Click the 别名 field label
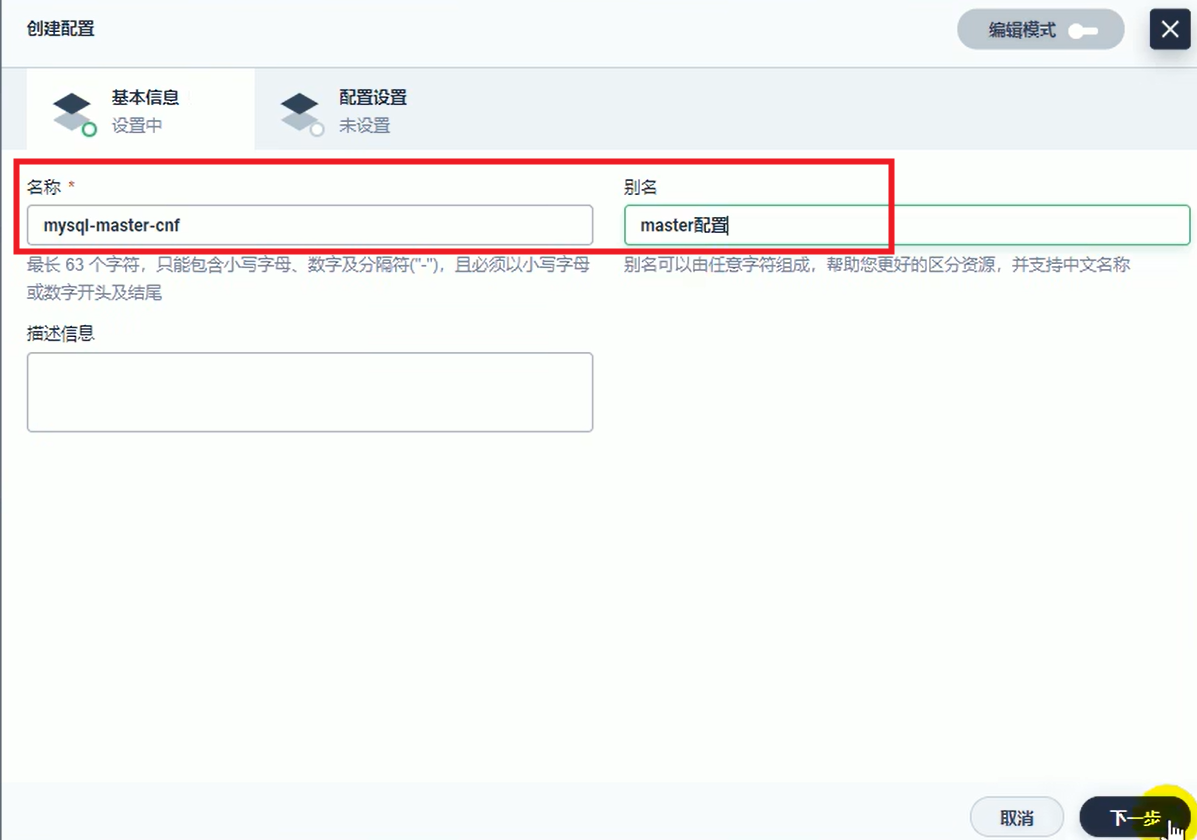The width and height of the screenshot is (1197, 840). coord(640,187)
